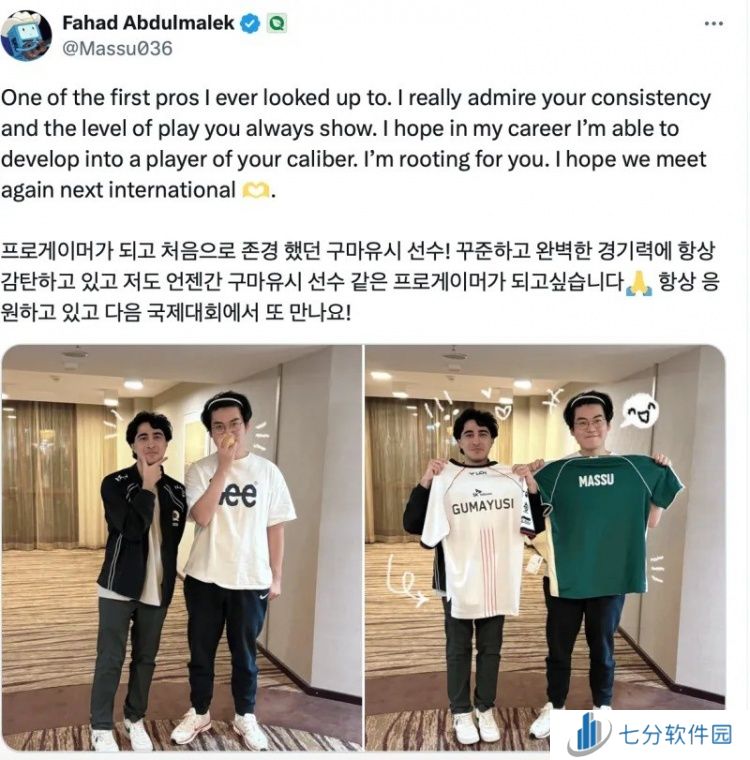The image size is (750, 760).
Task: Click the Lee logo on white shirt
Action: [x=238, y=495]
